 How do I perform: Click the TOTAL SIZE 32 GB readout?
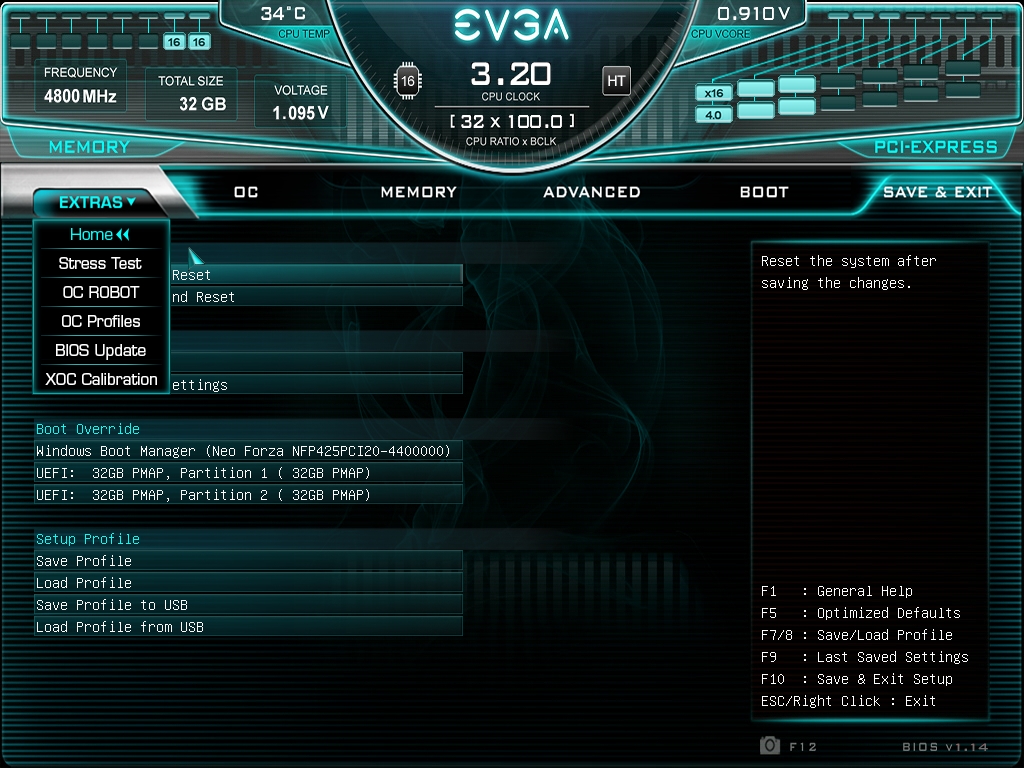tap(191, 93)
